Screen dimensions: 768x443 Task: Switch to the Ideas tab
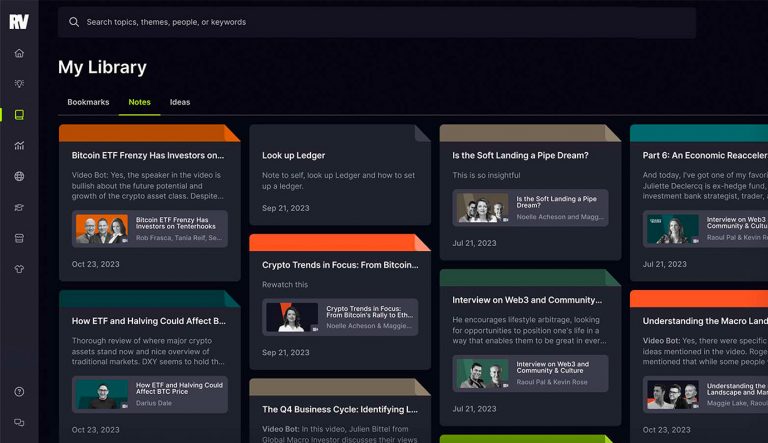tap(180, 102)
